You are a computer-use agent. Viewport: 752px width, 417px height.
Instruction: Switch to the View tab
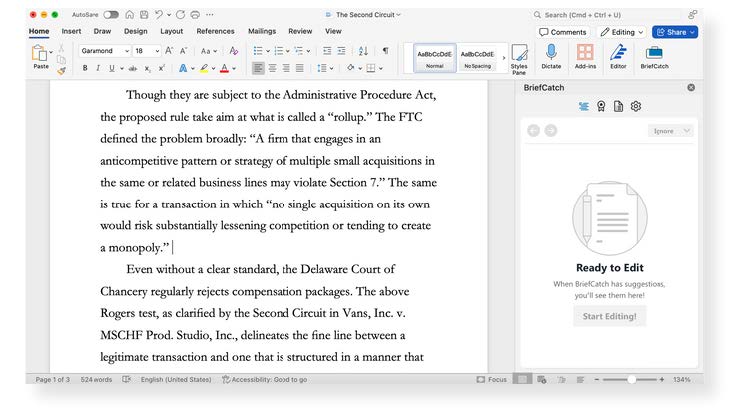pyautogui.click(x=333, y=31)
